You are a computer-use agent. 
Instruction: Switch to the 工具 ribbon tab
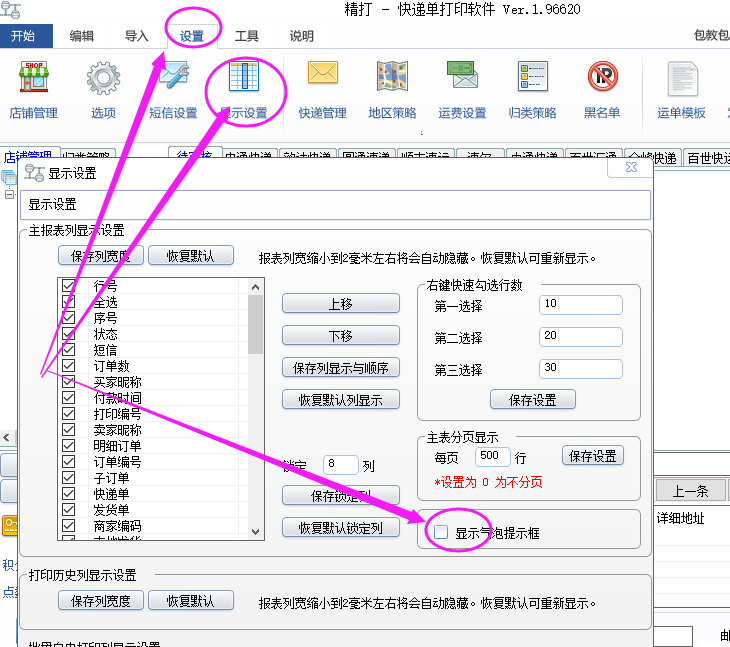click(246, 36)
